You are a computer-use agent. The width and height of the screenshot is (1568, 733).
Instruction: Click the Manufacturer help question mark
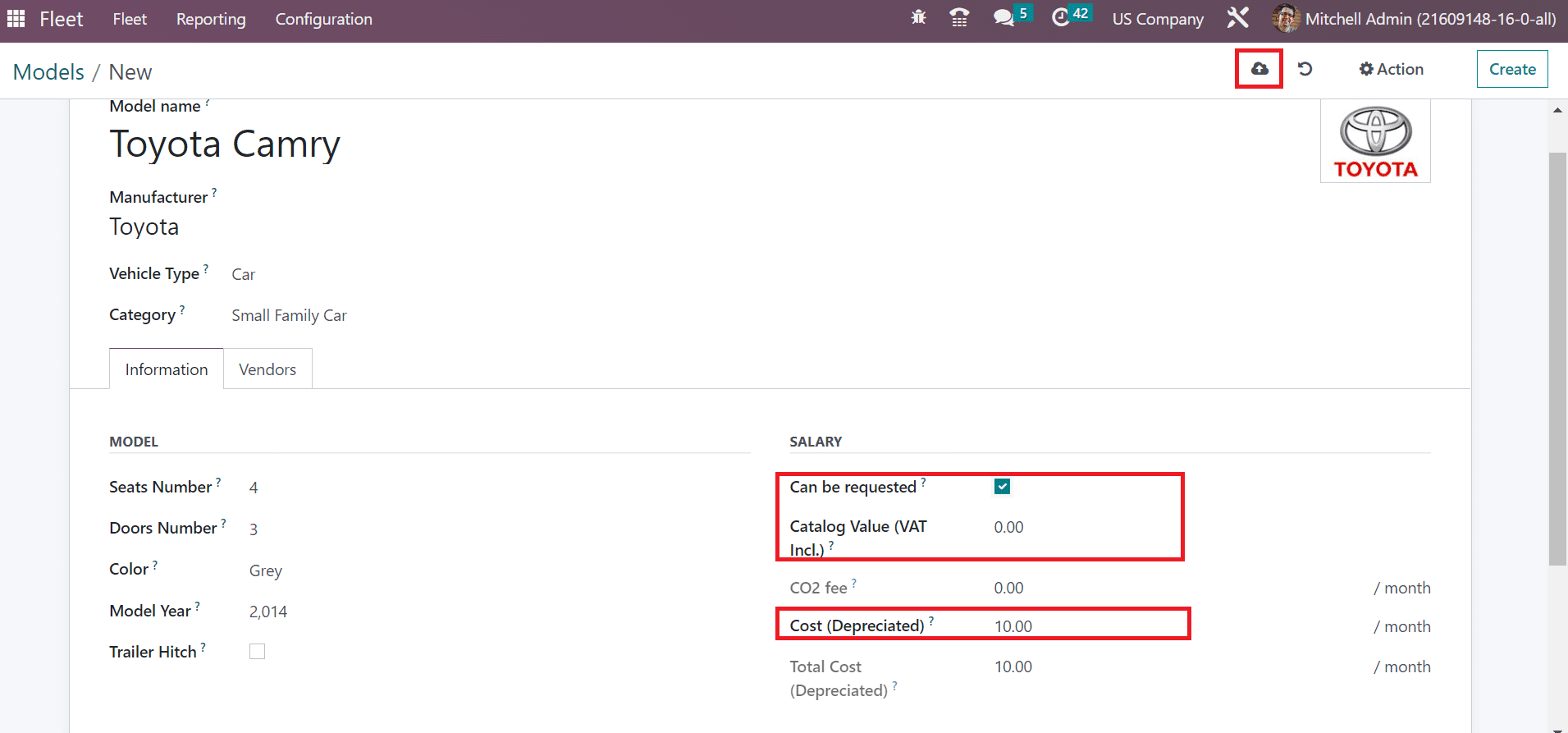point(214,192)
